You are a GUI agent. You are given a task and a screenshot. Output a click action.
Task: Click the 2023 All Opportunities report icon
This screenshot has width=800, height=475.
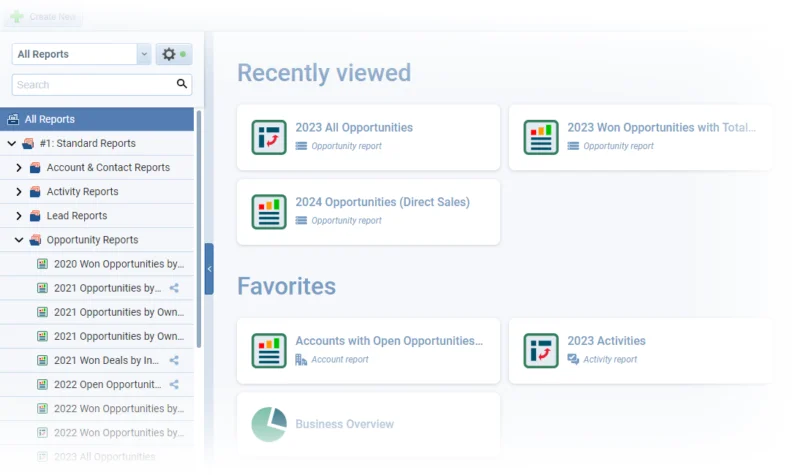(x=269, y=137)
